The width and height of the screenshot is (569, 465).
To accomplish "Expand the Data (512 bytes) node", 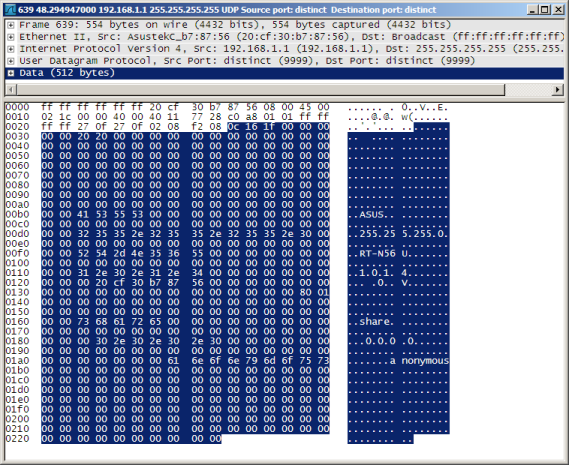I will click(x=11, y=73).
